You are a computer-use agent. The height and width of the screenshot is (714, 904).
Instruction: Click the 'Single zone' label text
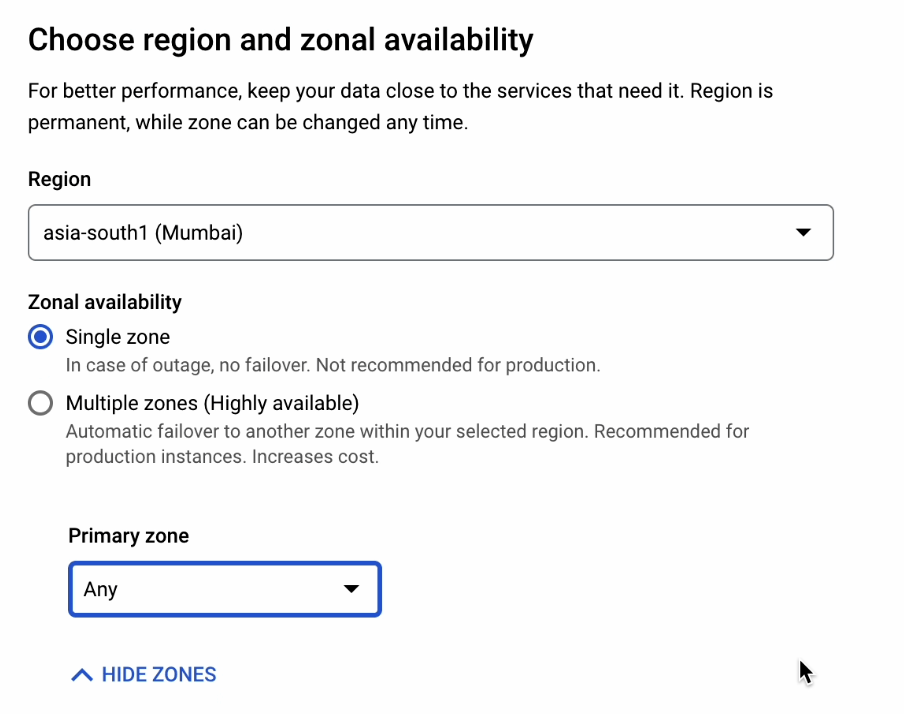[x=118, y=337]
